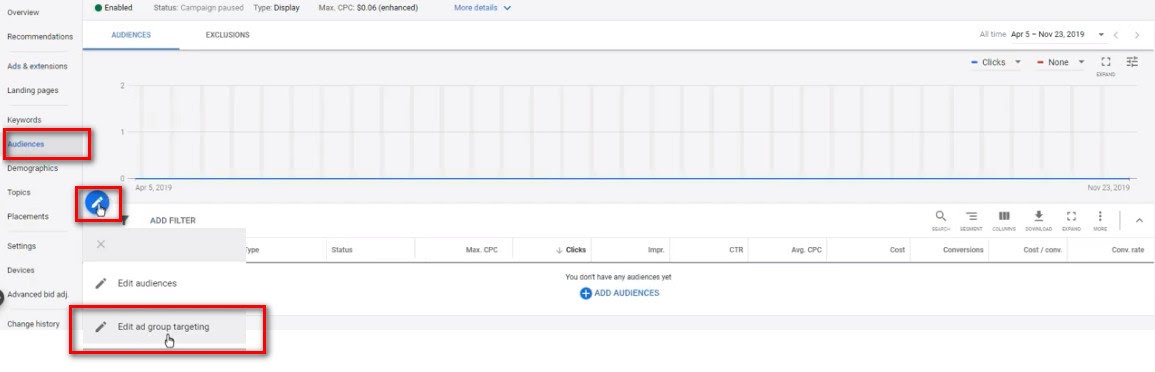1155x372 pixels.
Task: Sort by CTR column header
Action: (x=736, y=250)
